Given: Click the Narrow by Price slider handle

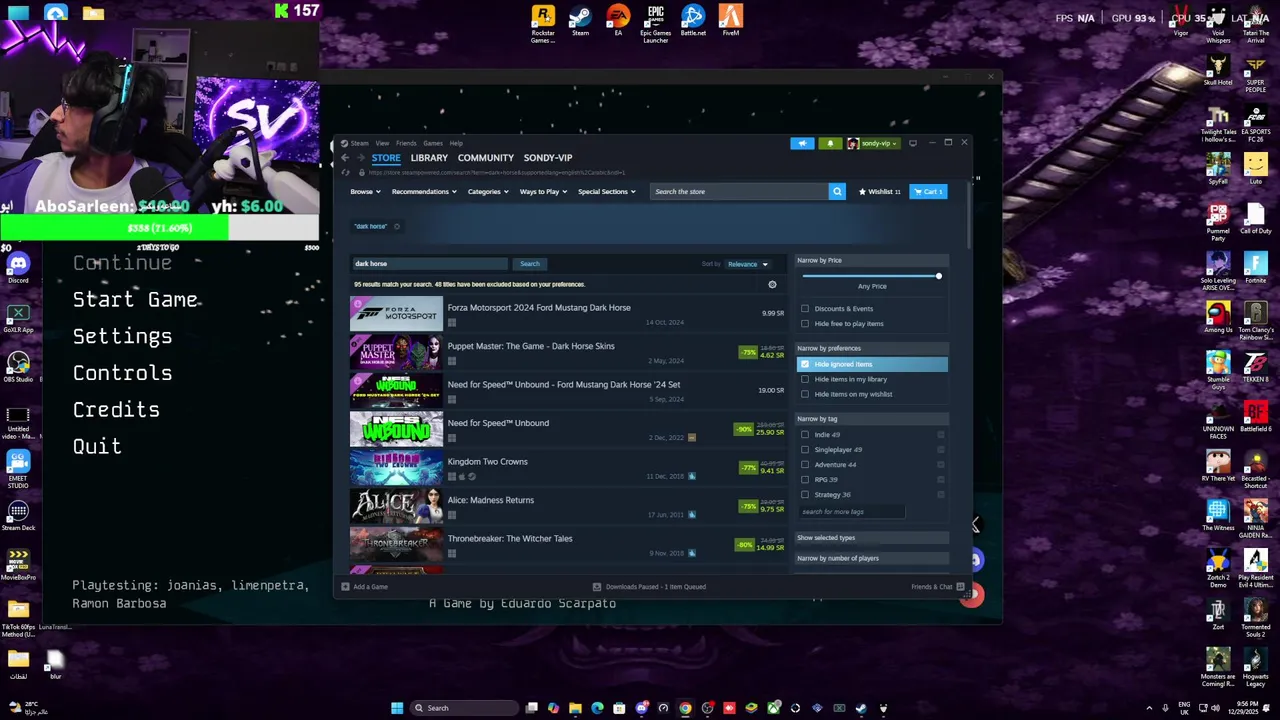Looking at the screenshot, I should tap(938, 276).
